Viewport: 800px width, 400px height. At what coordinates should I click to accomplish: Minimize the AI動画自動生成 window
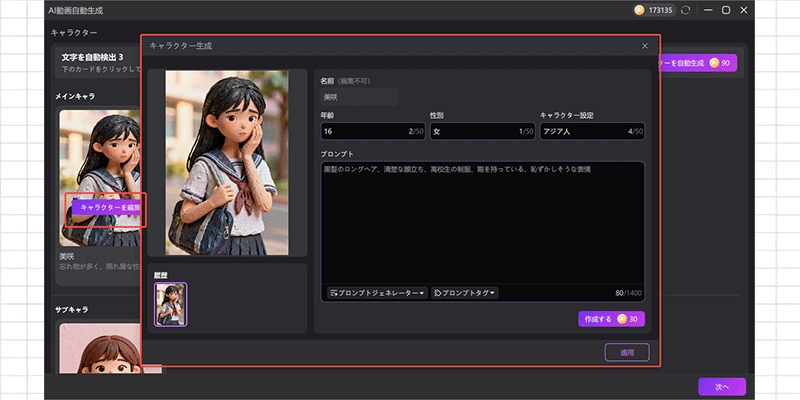708,10
